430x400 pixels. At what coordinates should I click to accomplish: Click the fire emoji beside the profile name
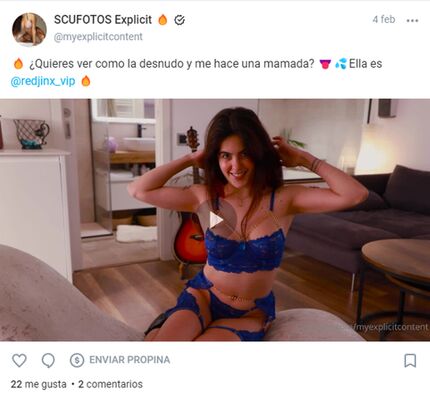click(x=163, y=20)
